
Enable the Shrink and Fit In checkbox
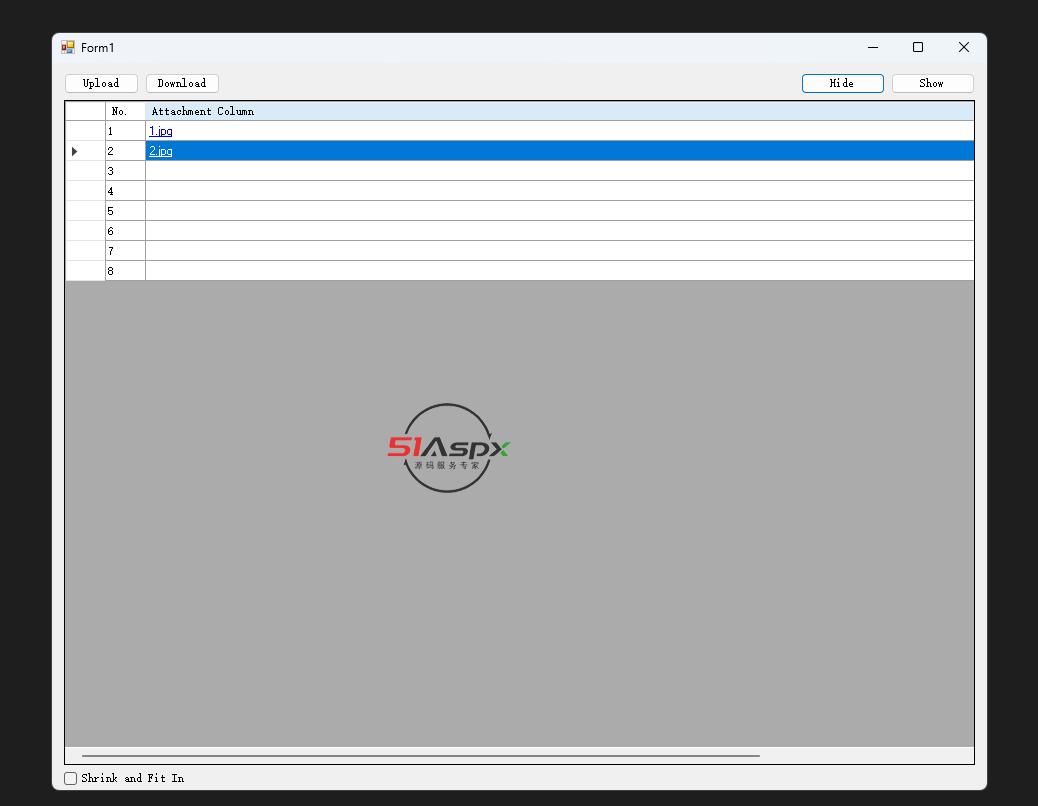pos(71,778)
